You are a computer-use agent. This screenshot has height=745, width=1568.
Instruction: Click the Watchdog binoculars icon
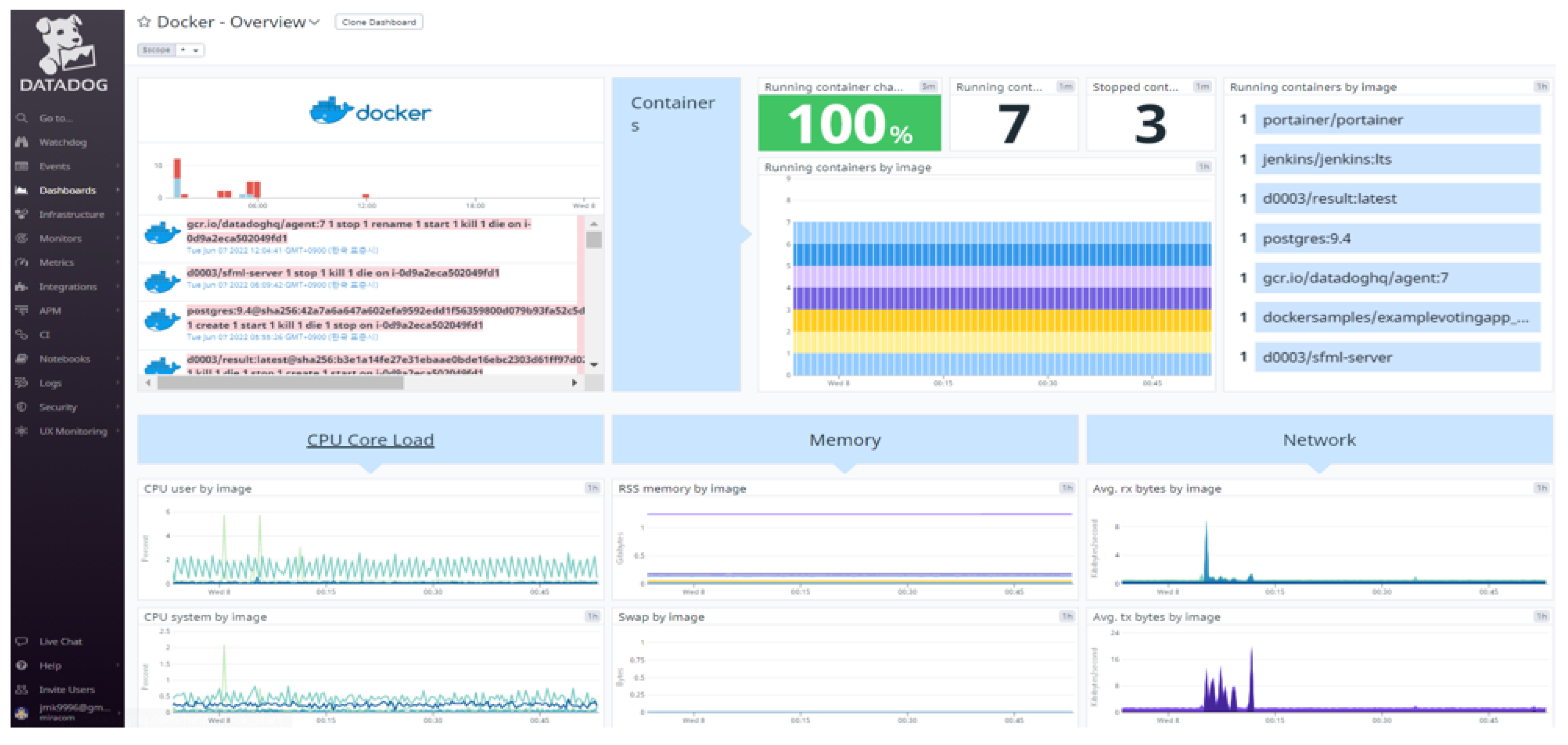point(22,142)
